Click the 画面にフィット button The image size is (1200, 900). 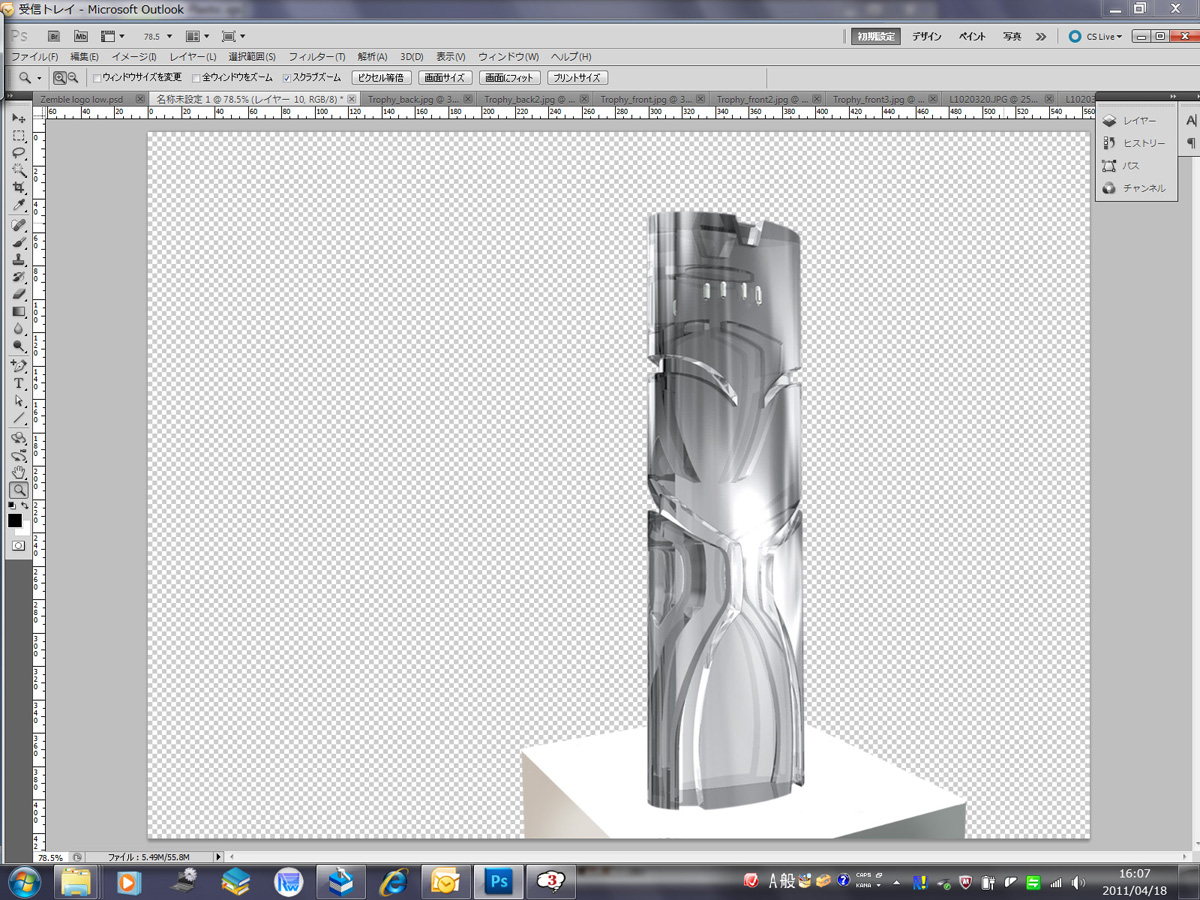(510, 77)
